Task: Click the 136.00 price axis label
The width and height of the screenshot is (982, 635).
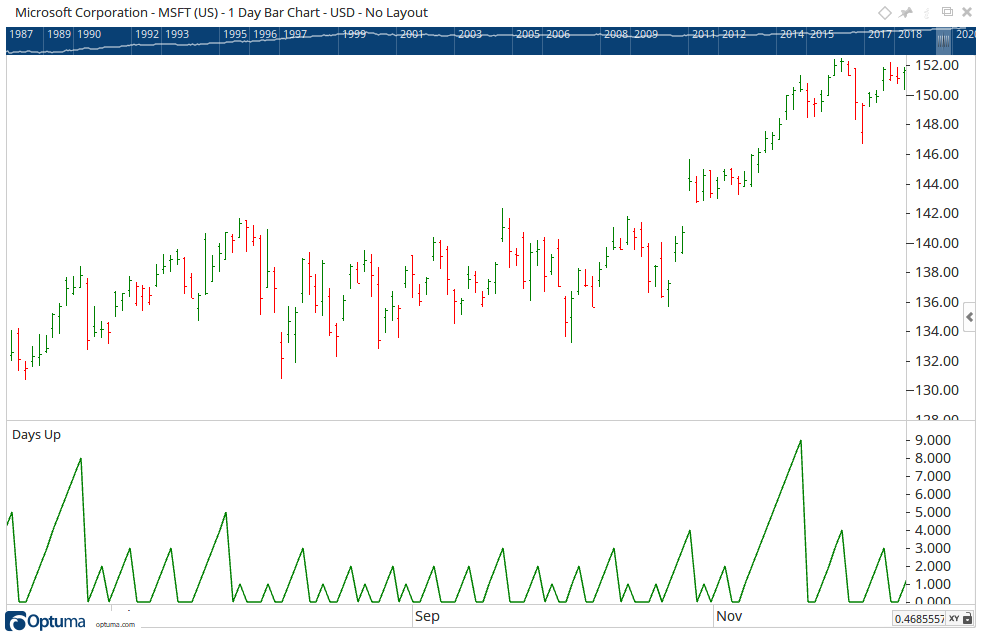Action: (x=937, y=302)
